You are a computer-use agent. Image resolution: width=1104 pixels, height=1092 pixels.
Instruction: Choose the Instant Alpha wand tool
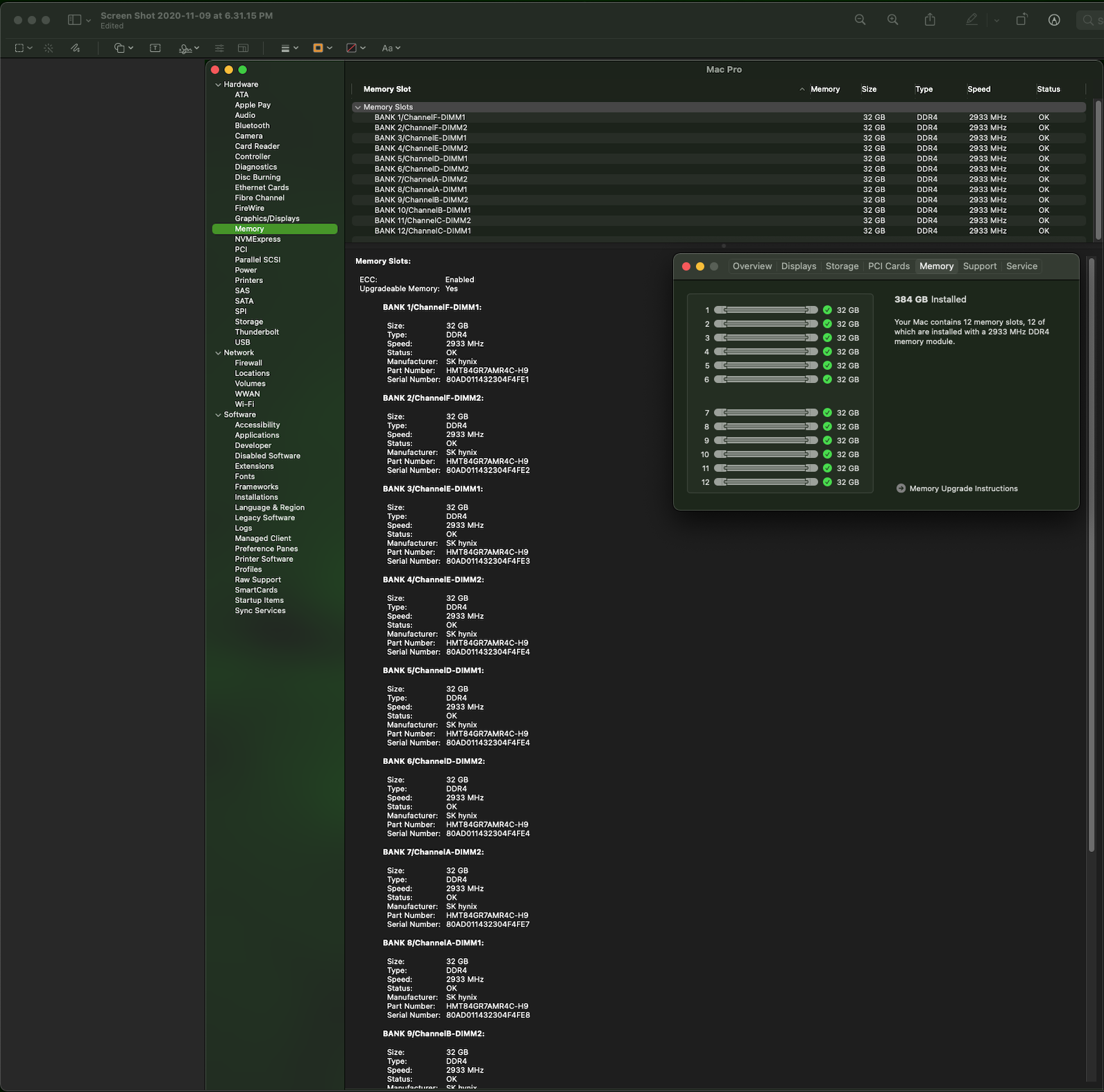click(49, 48)
